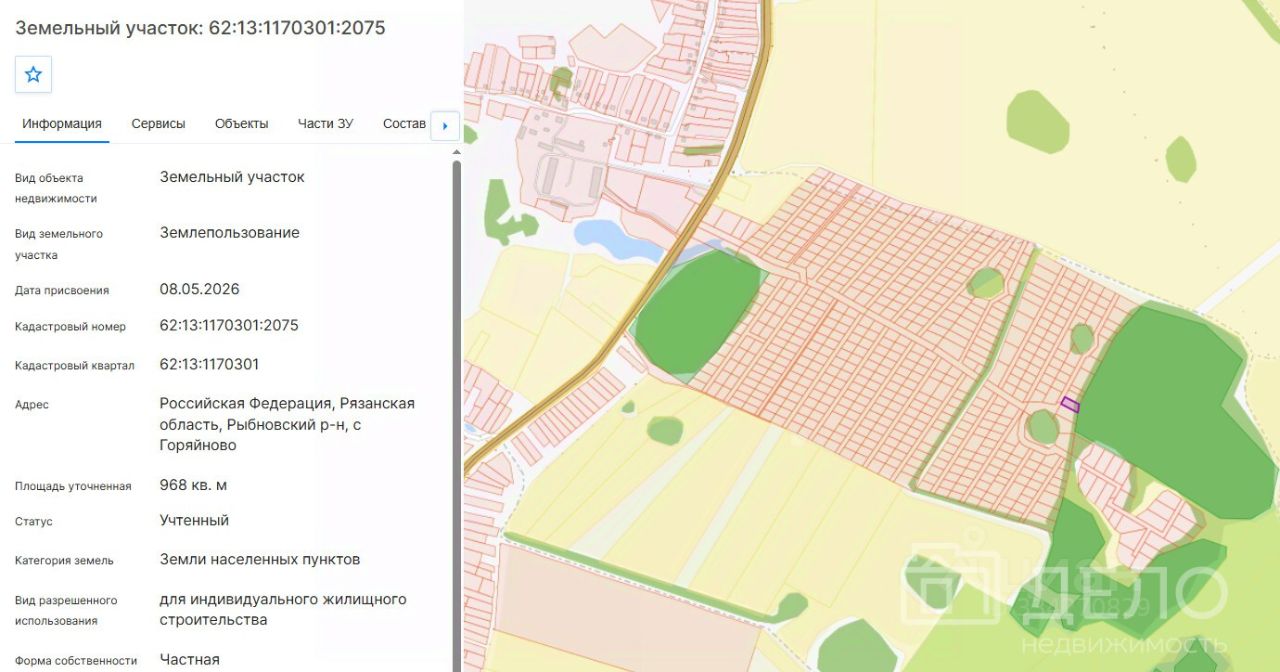The height and width of the screenshot is (672, 1280).
Task: Switch to the Части ЗУ tab
Action: [x=325, y=124]
